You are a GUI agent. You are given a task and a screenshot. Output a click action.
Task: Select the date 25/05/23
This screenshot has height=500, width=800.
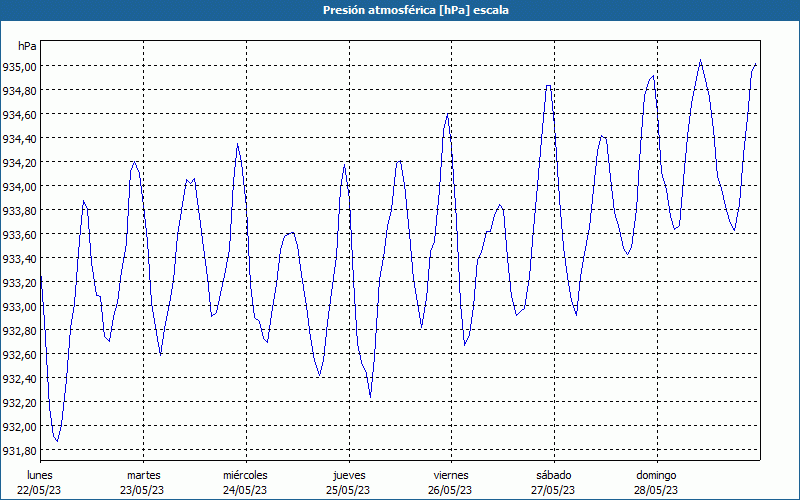(348, 490)
